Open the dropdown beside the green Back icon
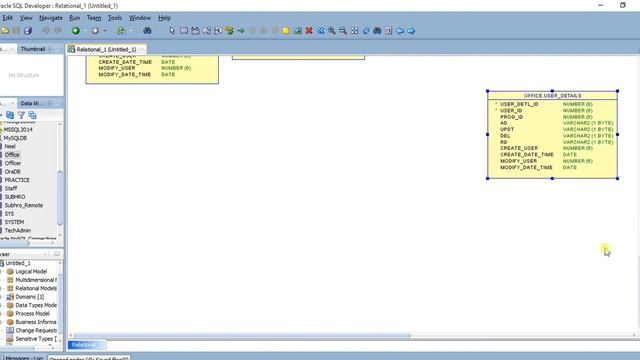The height and width of the screenshot is (360, 640). (x=85, y=31)
